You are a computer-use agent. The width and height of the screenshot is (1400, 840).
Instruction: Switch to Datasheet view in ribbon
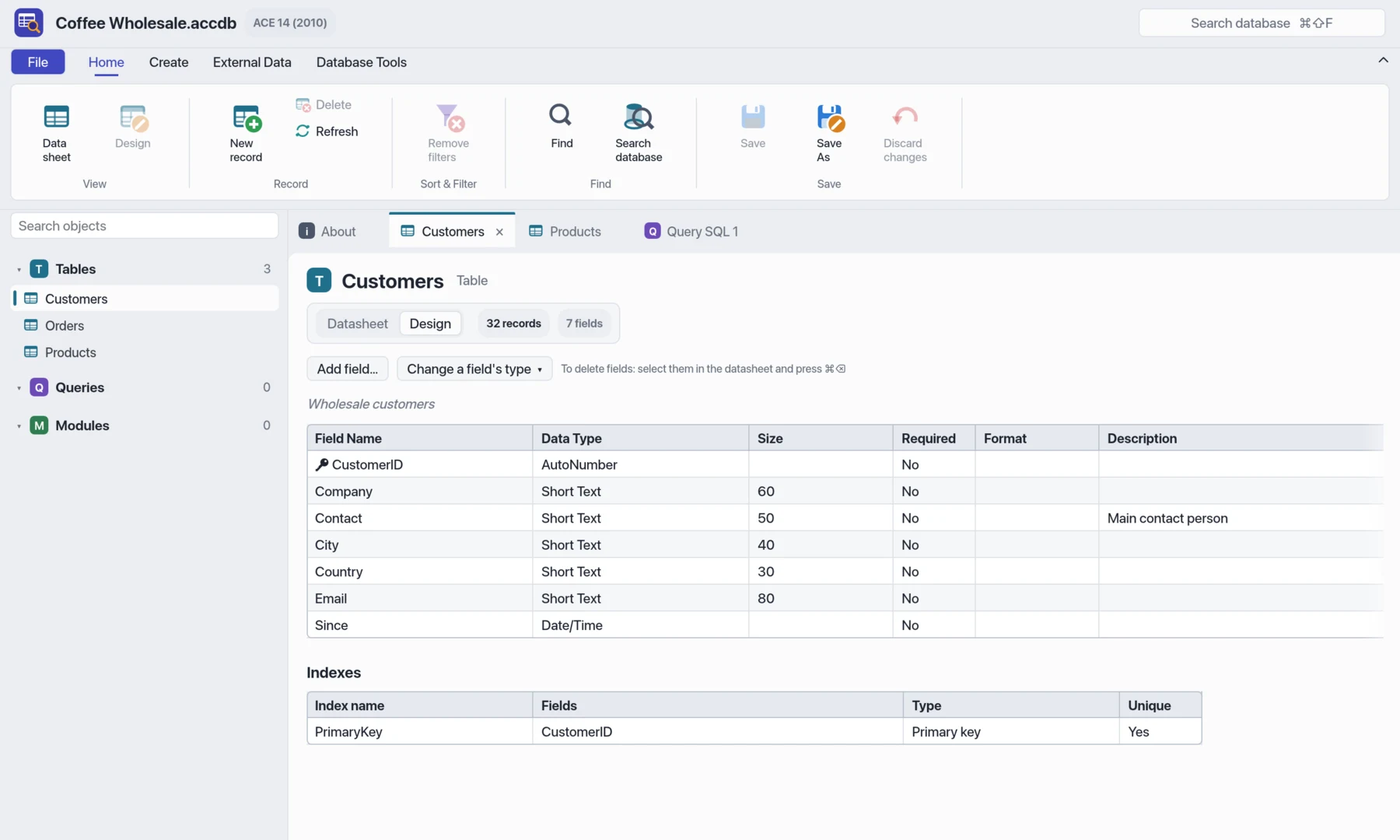(x=56, y=132)
